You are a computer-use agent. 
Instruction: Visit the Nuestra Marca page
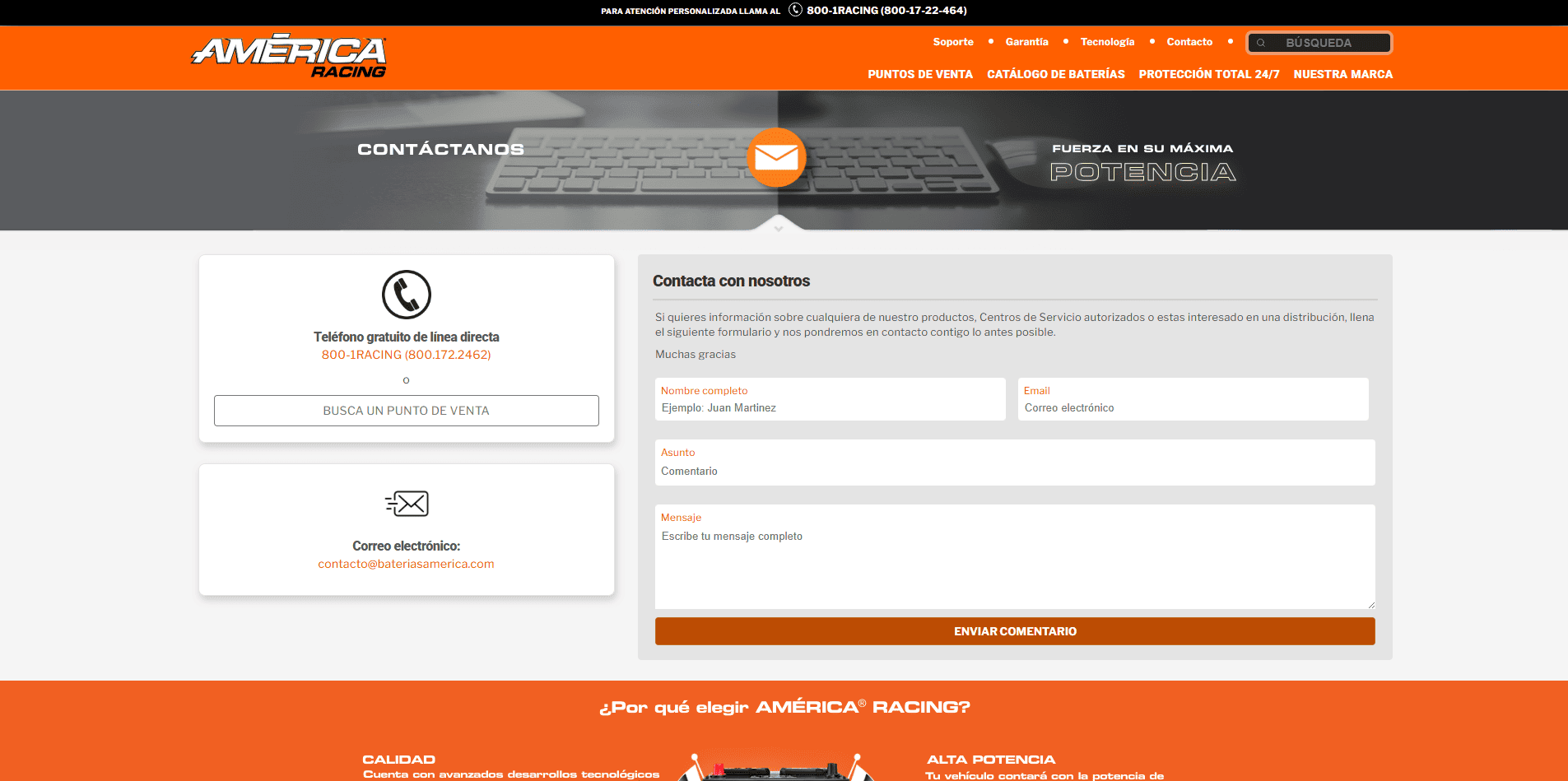(x=1343, y=74)
